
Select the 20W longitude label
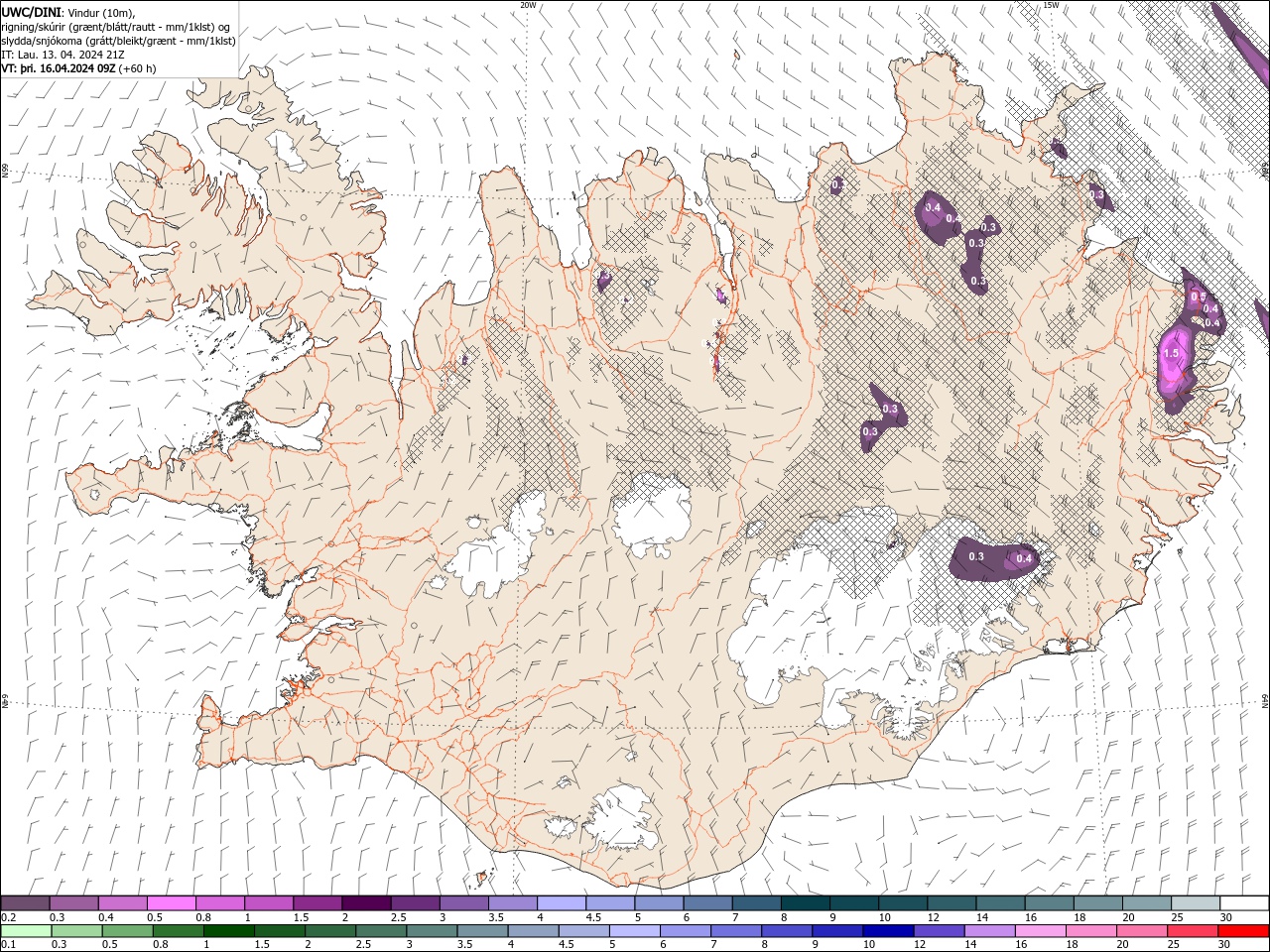tap(528, 5)
